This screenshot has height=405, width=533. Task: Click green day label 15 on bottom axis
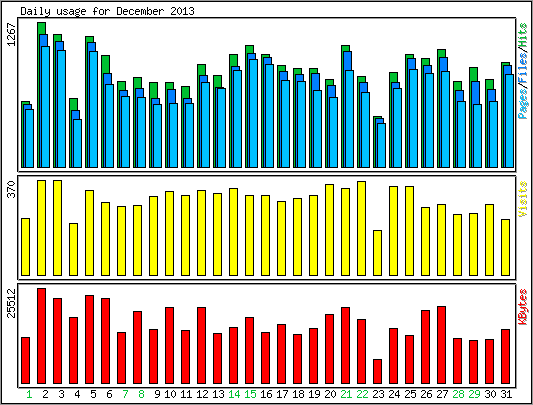point(250,394)
